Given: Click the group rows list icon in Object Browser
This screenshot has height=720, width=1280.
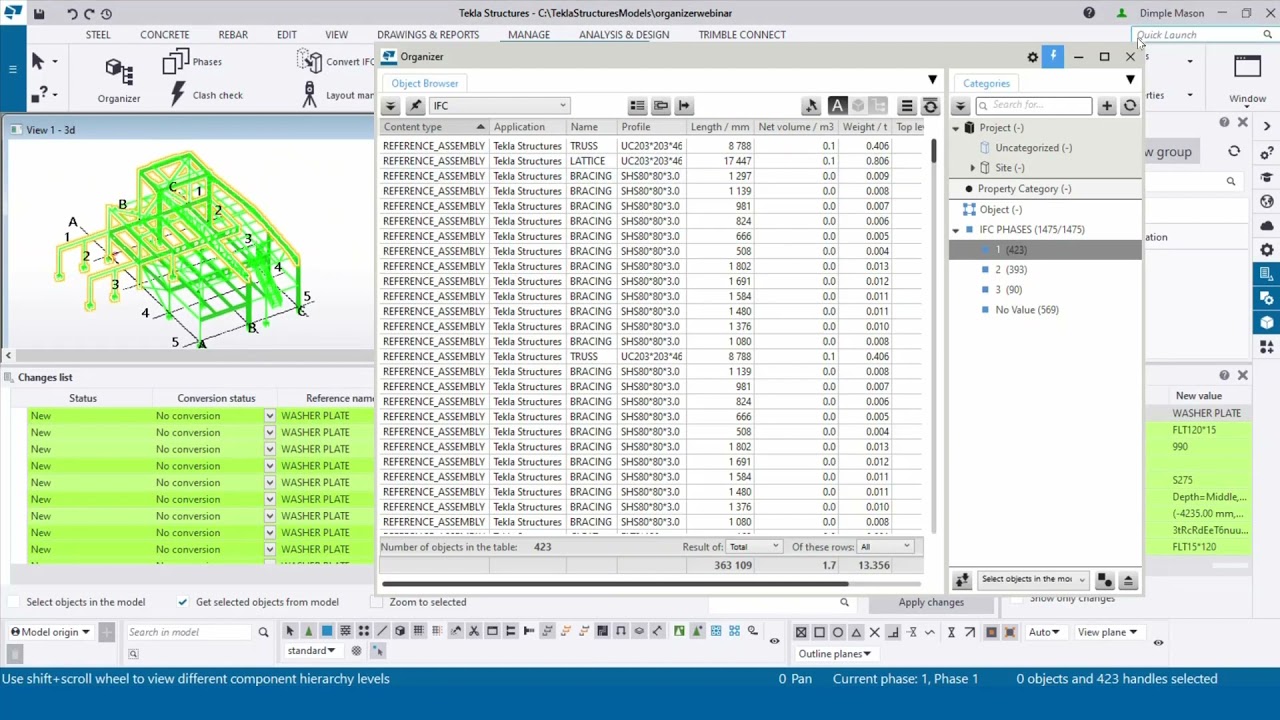Looking at the screenshot, I should pos(637,106).
